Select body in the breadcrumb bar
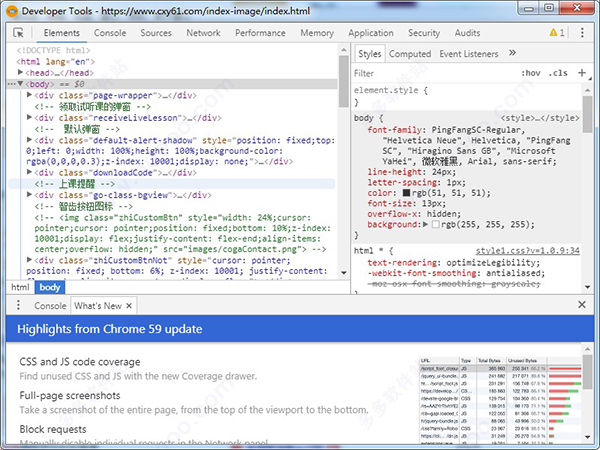The width and height of the screenshot is (600, 450). [50, 287]
